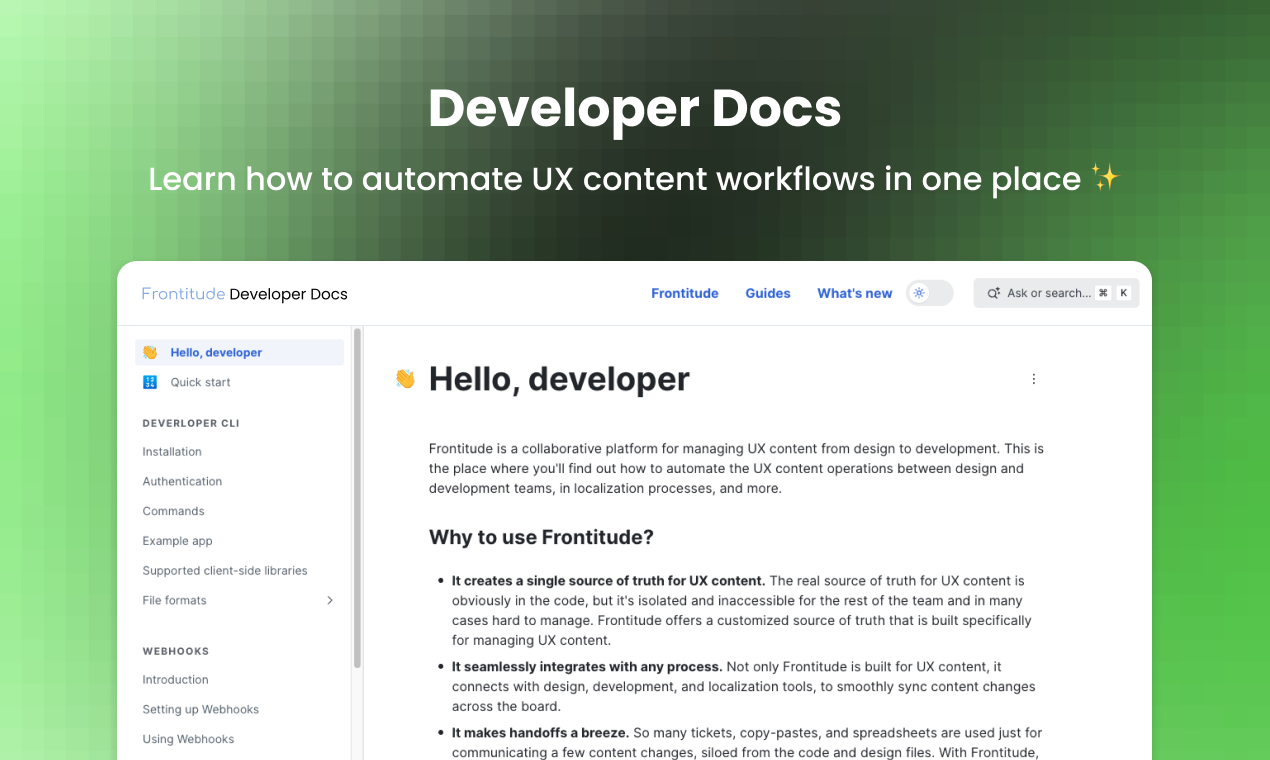Open the Installation page
The width and height of the screenshot is (1270, 760).
tap(172, 452)
